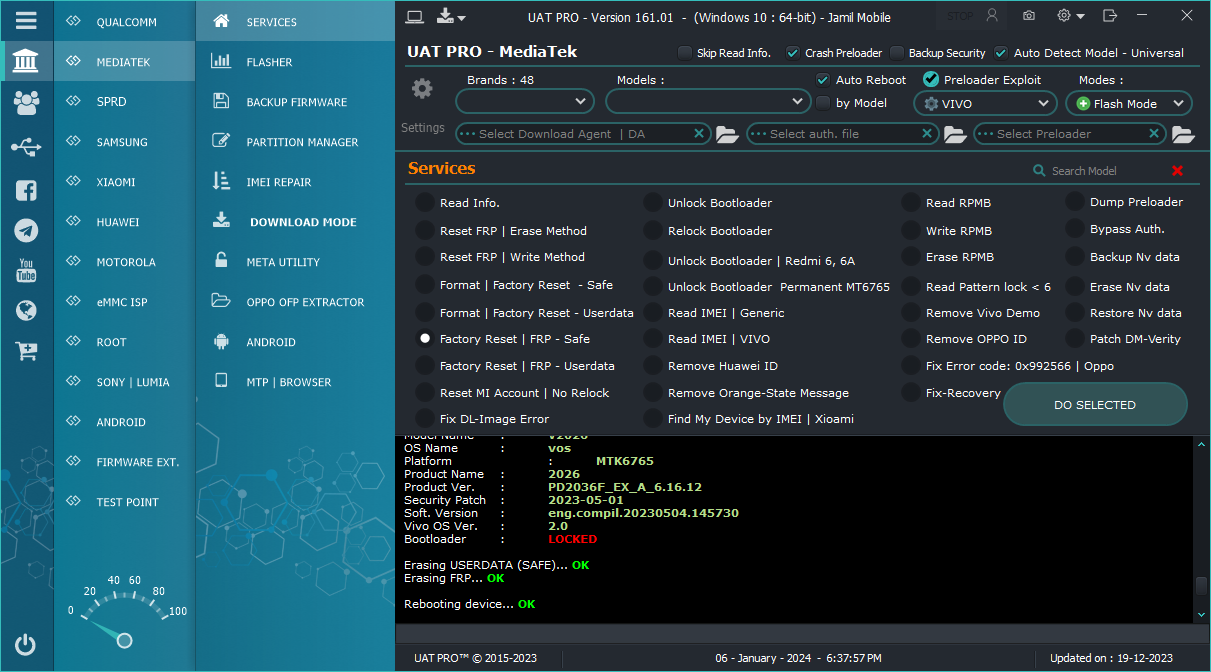Open the Flash Mode dropdown
The image size is (1211, 672).
click(x=1128, y=103)
